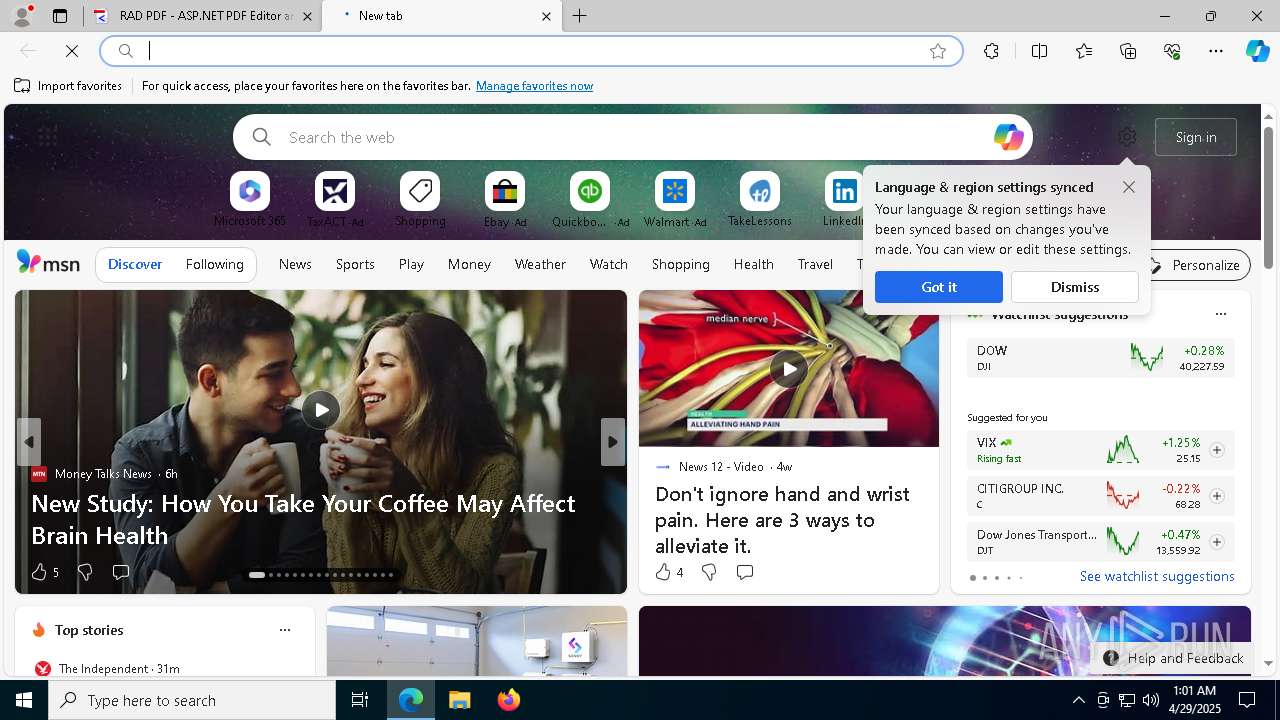This screenshot has width=1280, height=720.
Task: Click Copilot icon in web search box
Action: [x=1008, y=137]
